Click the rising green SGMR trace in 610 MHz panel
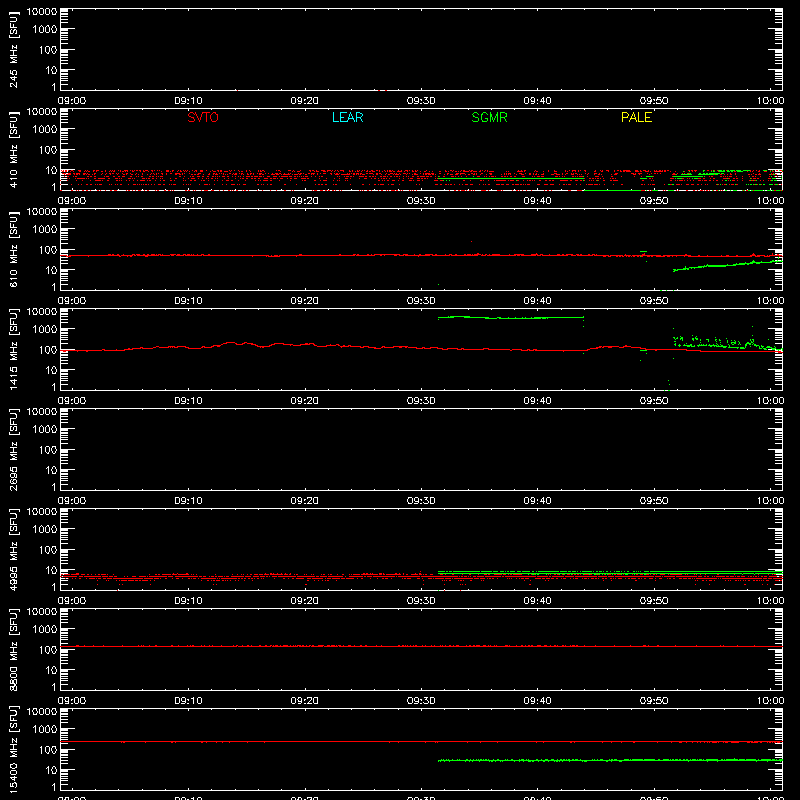This screenshot has width=800, height=800. click(727, 265)
